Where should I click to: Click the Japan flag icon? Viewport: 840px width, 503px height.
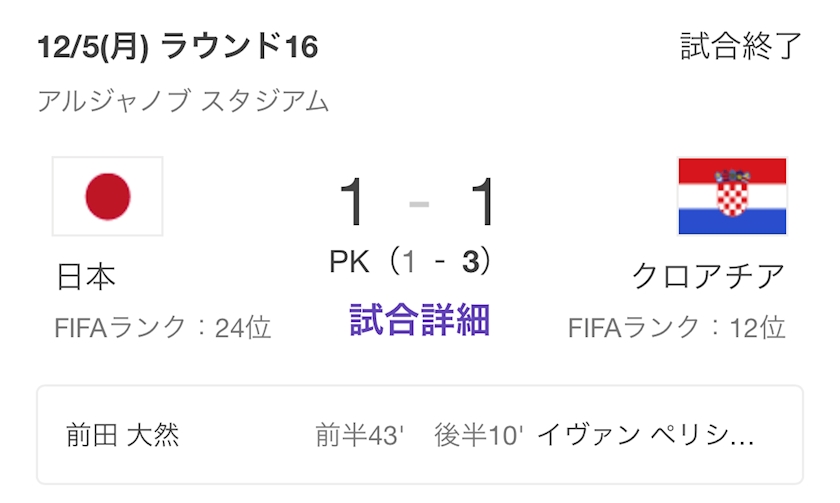pos(107,196)
